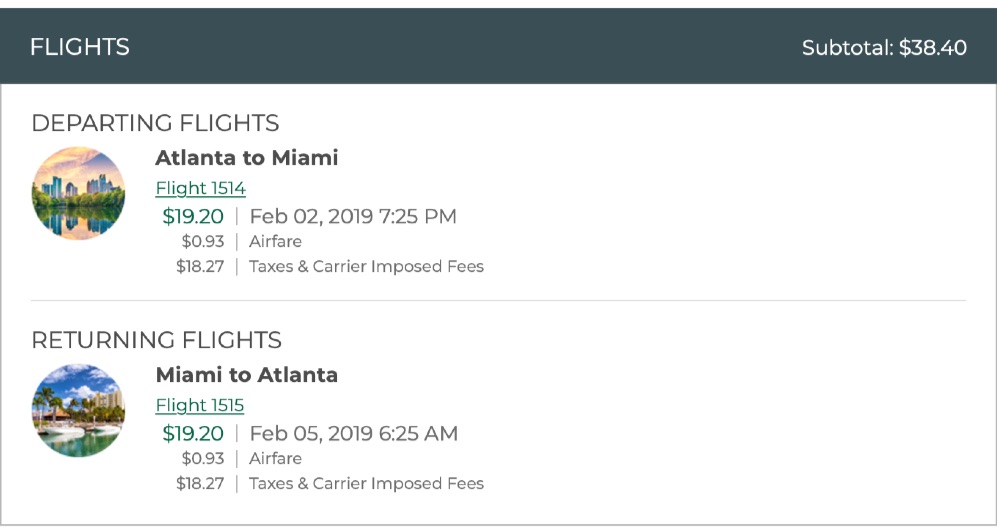Viewport: 999px width, 530px height.
Task: Click the Miami marina circular thumbnail
Action: (x=78, y=410)
